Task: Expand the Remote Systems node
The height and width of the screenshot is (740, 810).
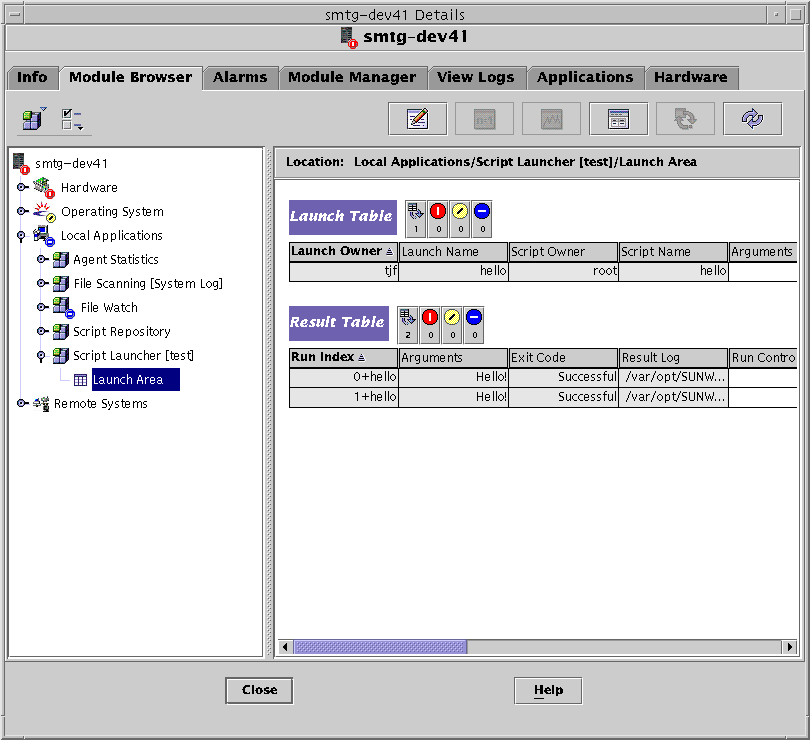Action: click(x=22, y=403)
